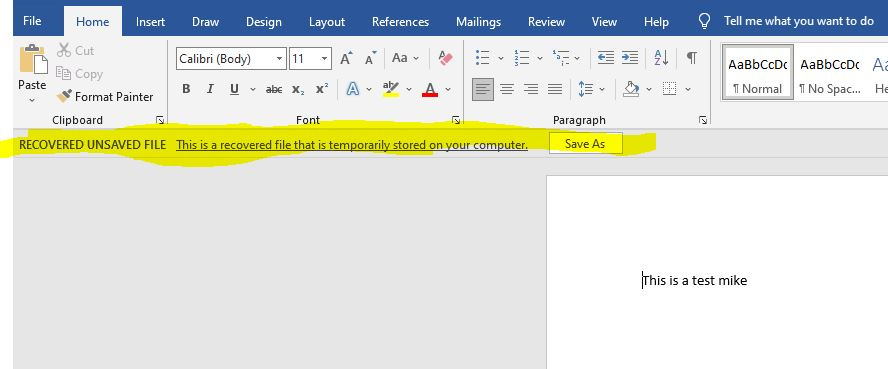The image size is (888, 369).
Task: Click the text 'This is a test mike'
Action: pyautogui.click(x=695, y=280)
